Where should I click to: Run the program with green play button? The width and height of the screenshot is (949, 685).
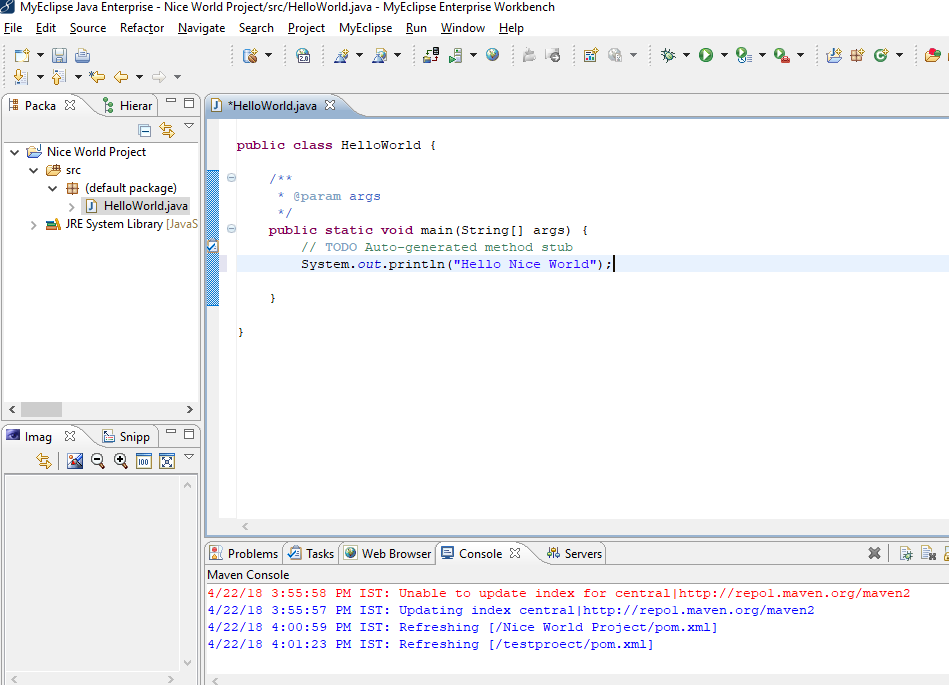point(706,56)
